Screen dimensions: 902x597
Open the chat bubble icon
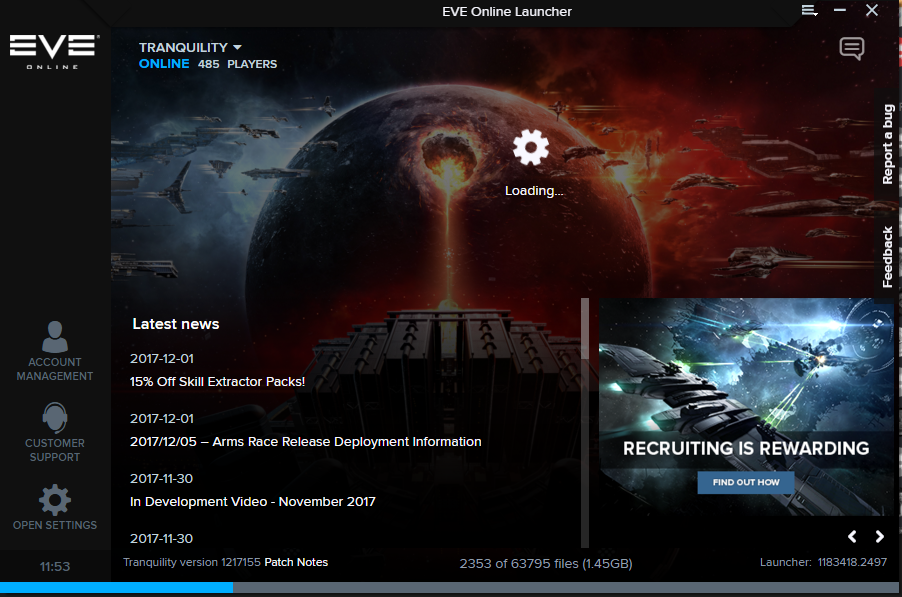[851, 49]
